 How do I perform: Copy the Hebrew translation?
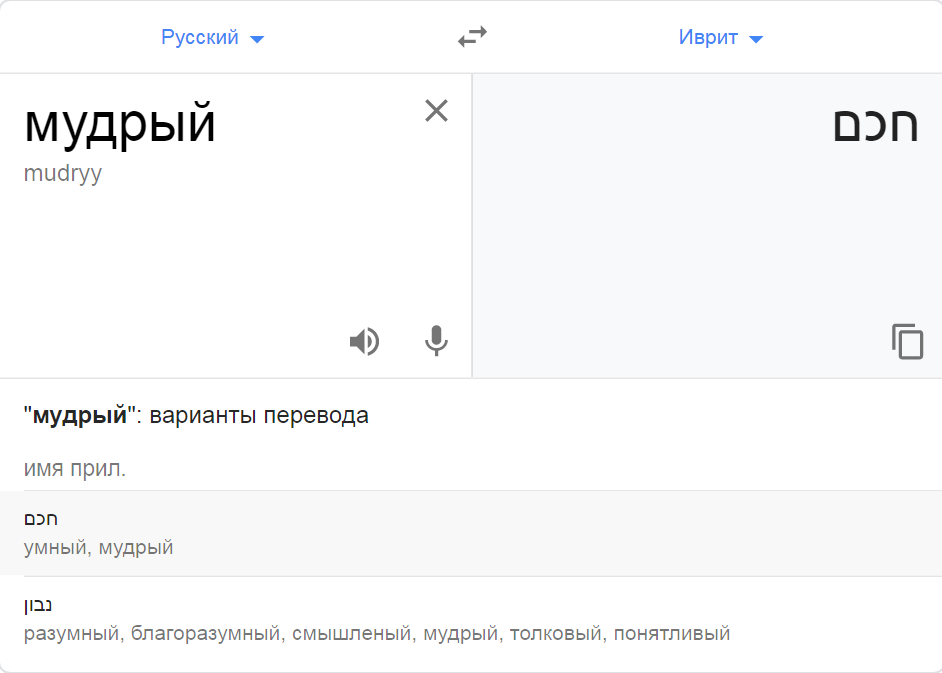[907, 342]
